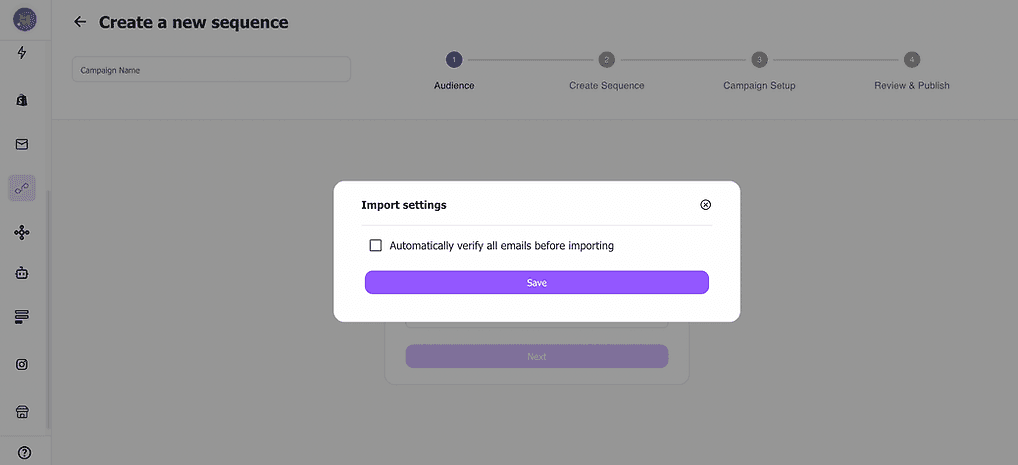Go back using the left arrow

click(80, 21)
